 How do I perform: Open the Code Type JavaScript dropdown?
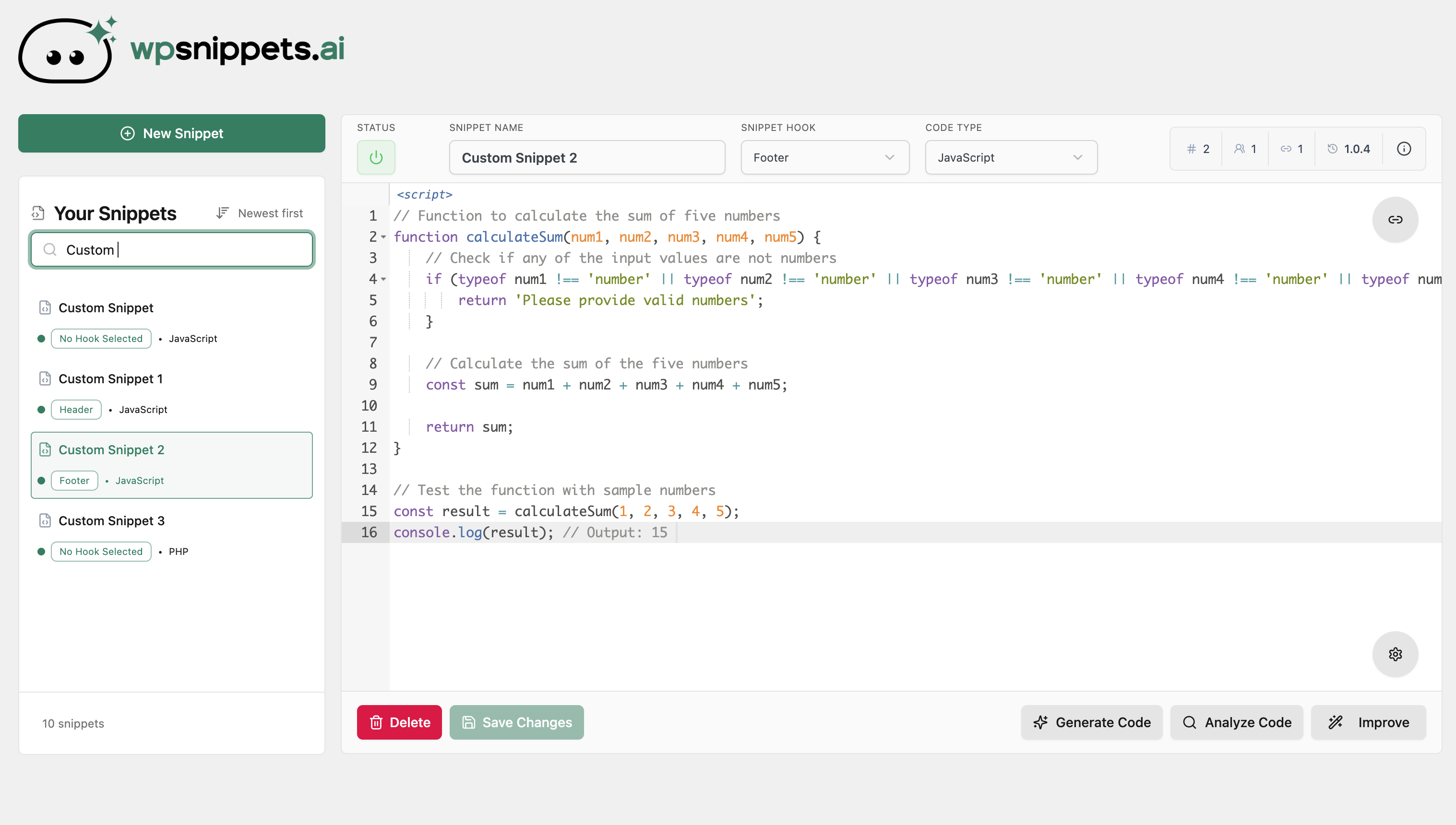1011,157
